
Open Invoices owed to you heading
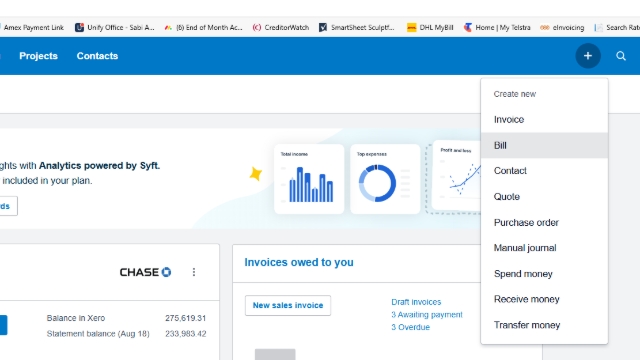pos(299,262)
